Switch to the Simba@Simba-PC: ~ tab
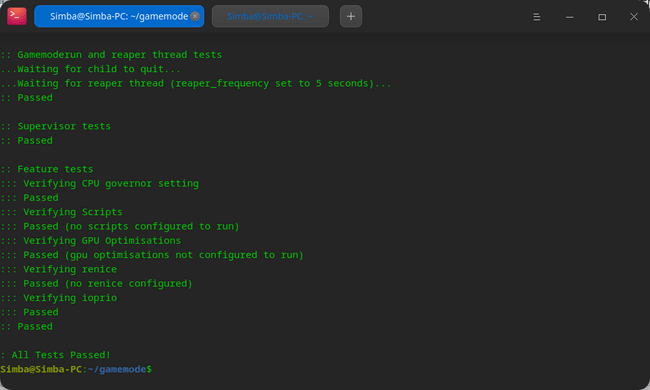This screenshot has height=390, width=650. pyautogui.click(x=270, y=16)
